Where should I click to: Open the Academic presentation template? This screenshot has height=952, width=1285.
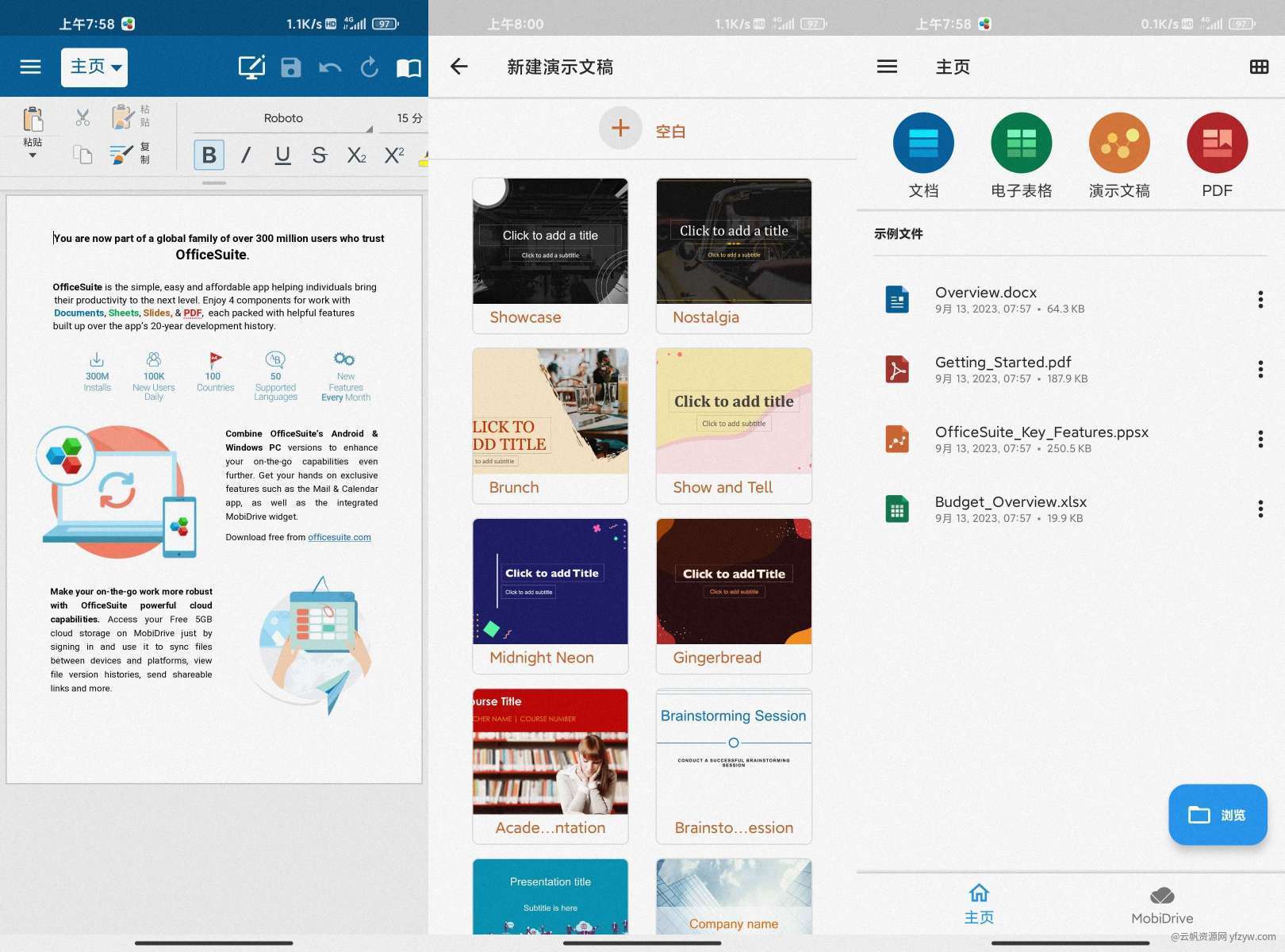point(550,766)
